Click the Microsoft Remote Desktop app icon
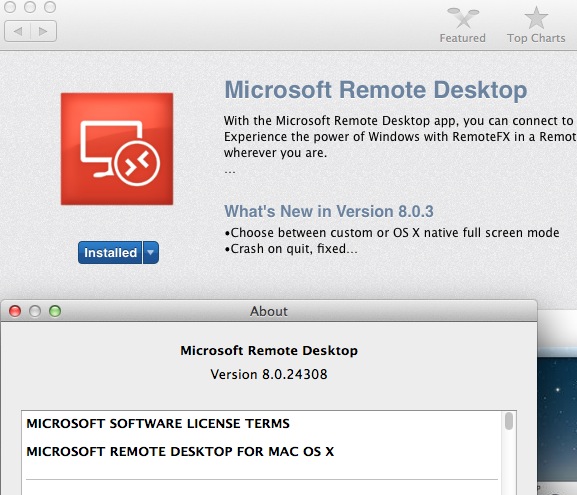This screenshot has height=495, width=577. (117, 149)
